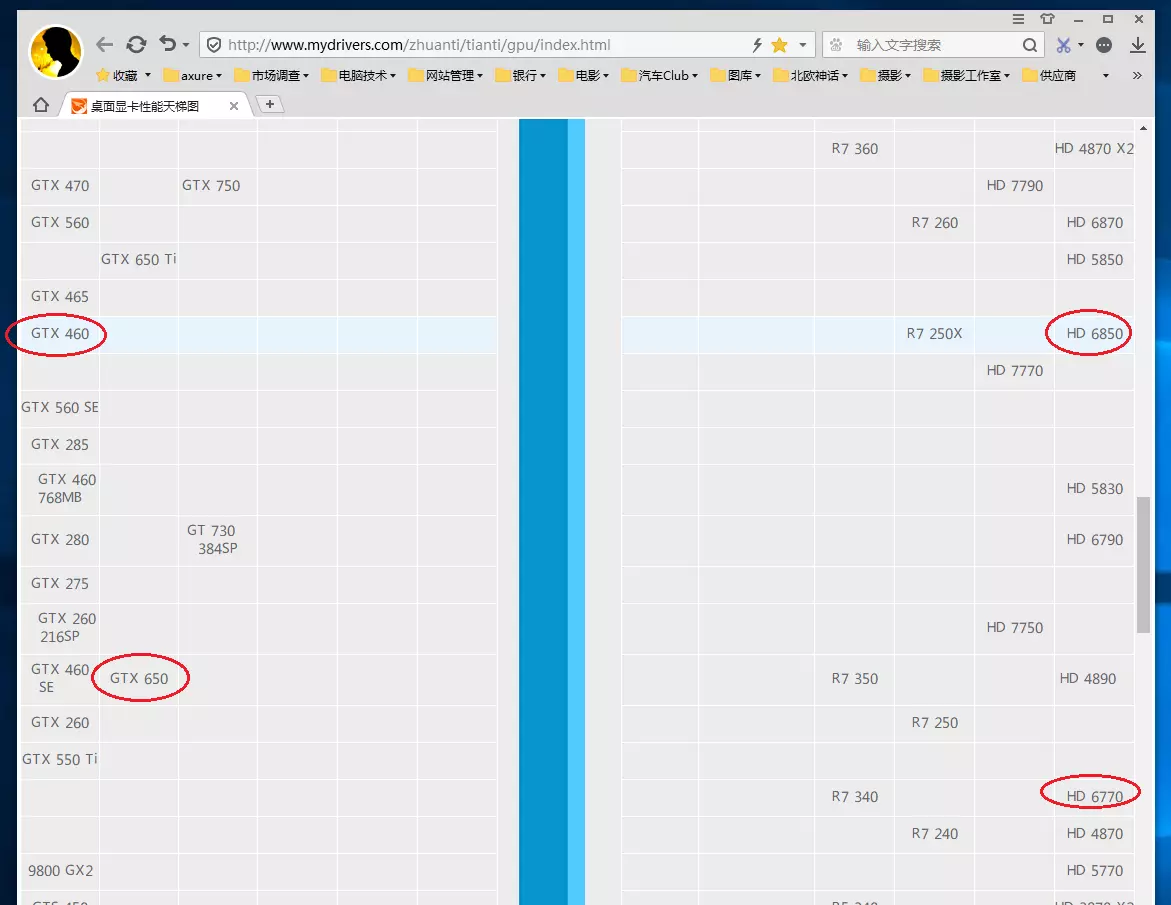Click the paw search engine icon

coord(836,45)
